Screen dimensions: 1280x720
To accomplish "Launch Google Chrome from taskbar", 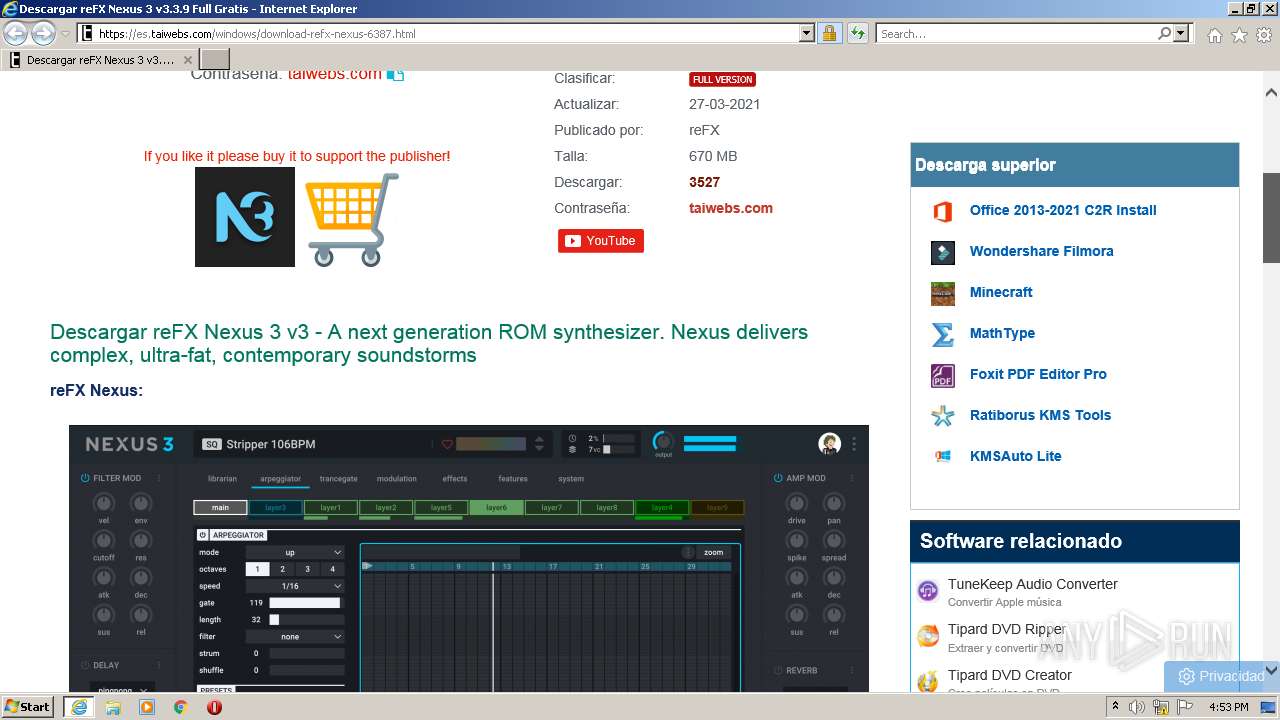I will pos(181,707).
